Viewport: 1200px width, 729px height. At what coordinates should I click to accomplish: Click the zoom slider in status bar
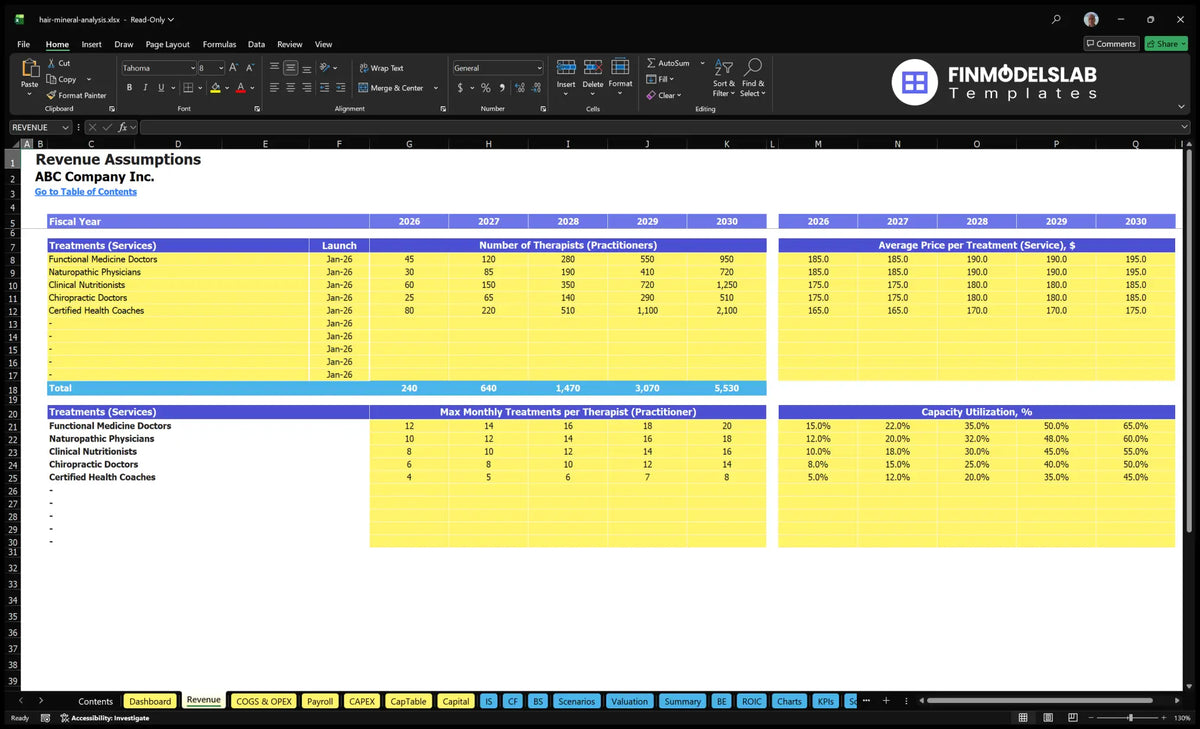point(1130,718)
